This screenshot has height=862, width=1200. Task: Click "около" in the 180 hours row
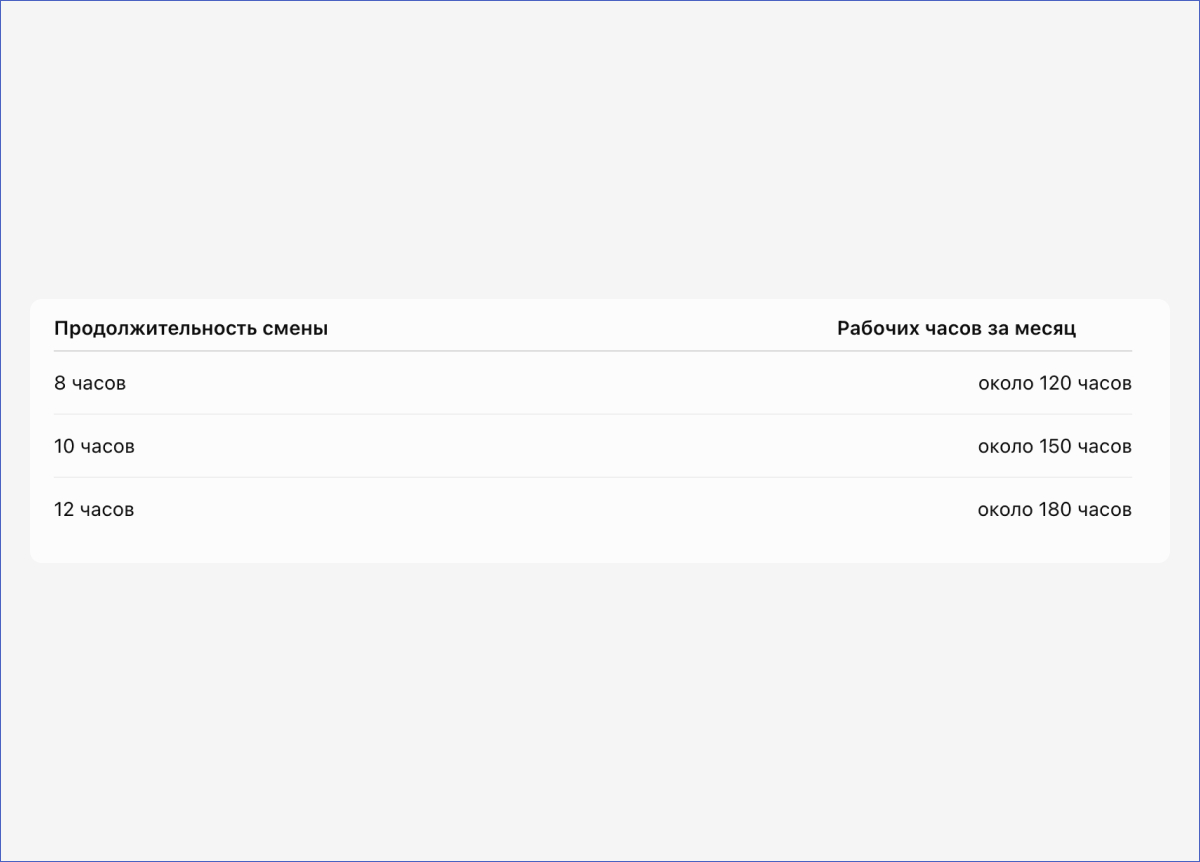(1005, 509)
